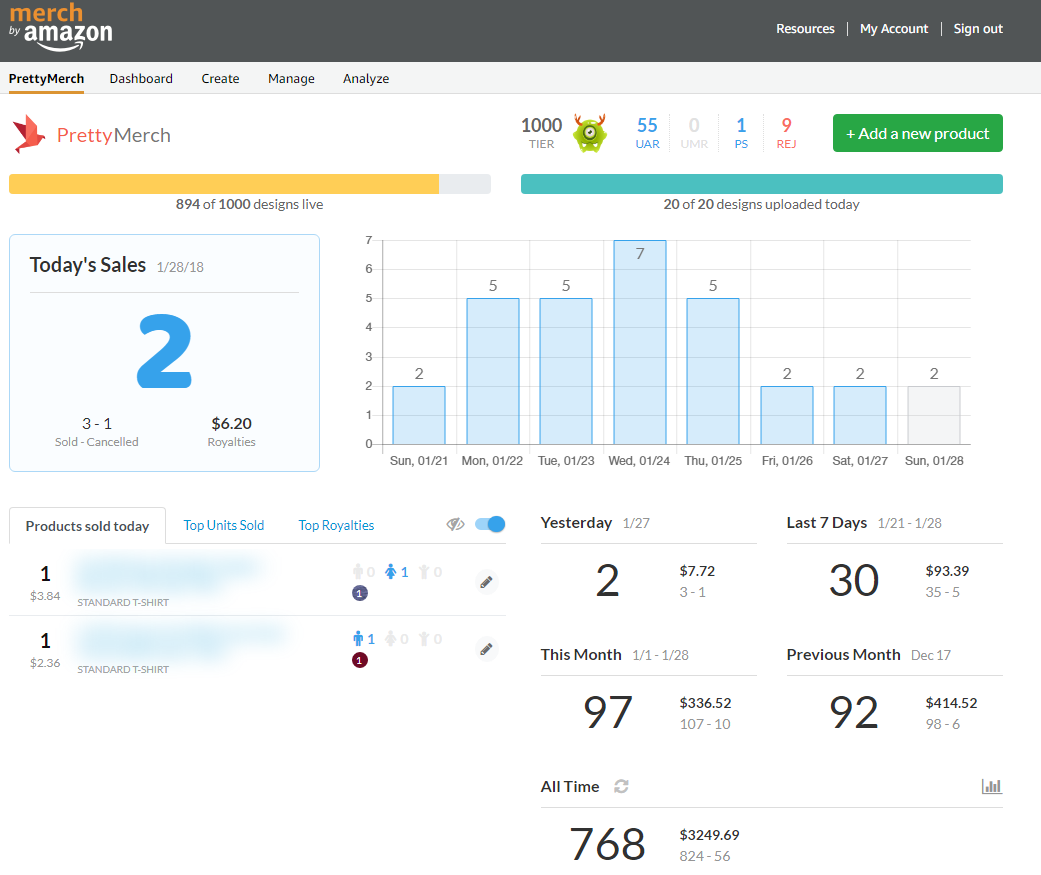
Task: Click the Sat, 01/27 chart bar
Action: click(860, 415)
